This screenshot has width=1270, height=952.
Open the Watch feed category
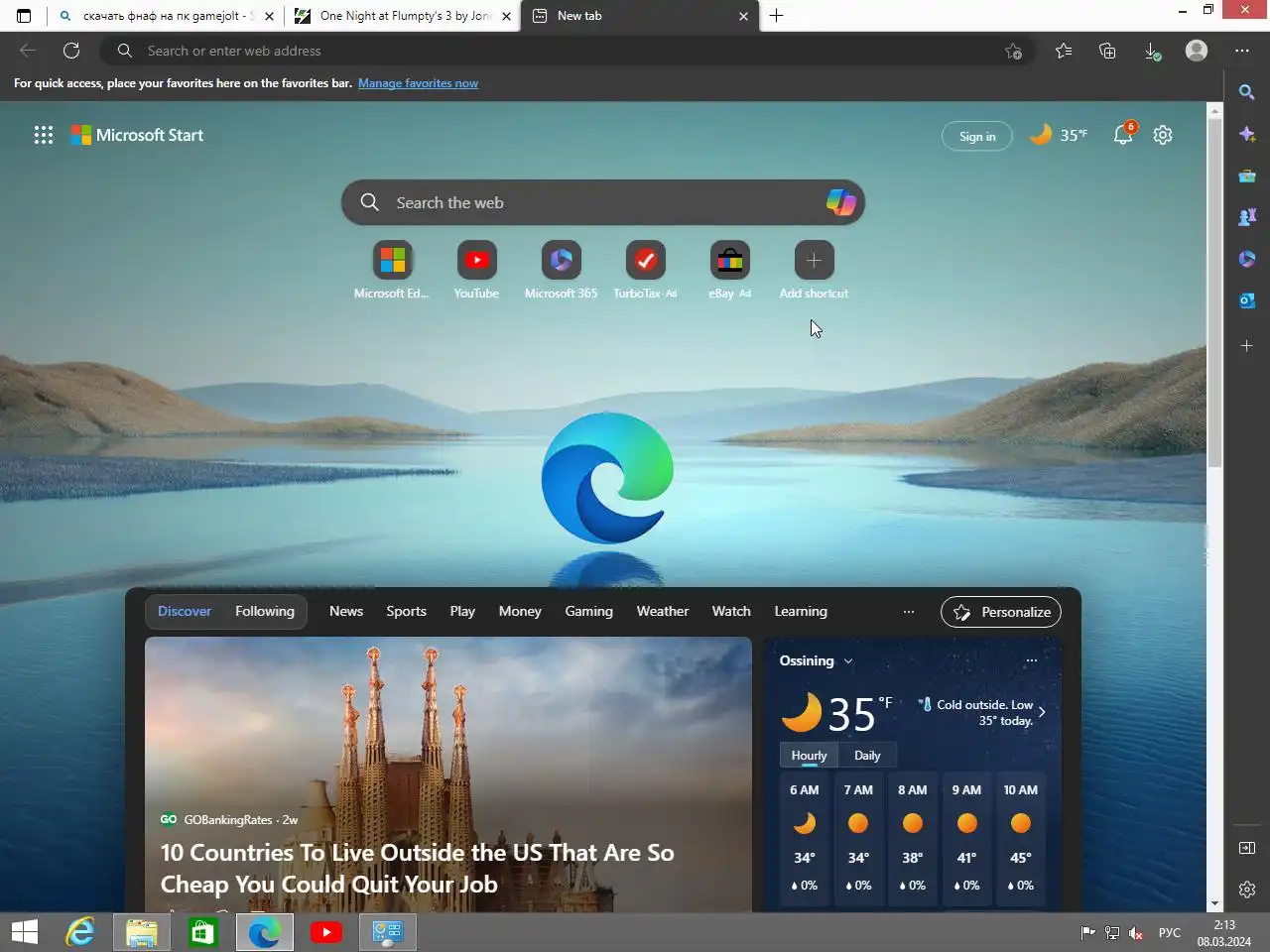coord(731,611)
